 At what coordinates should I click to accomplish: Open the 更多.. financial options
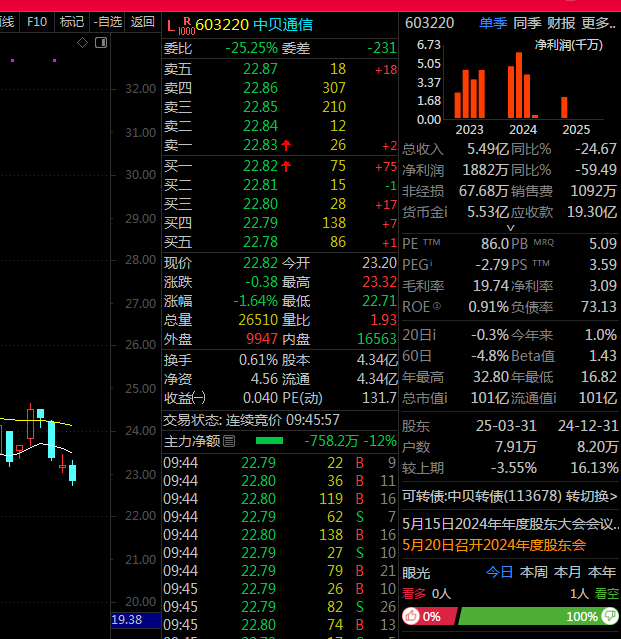pyautogui.click(x=598, y=23)
